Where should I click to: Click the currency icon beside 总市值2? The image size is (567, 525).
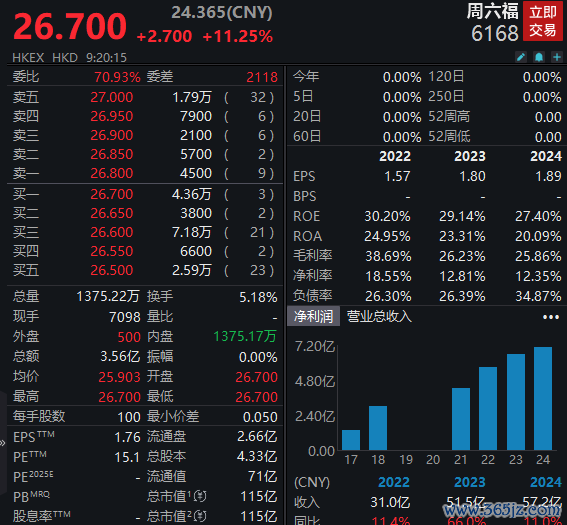click(x=200, y=516)
